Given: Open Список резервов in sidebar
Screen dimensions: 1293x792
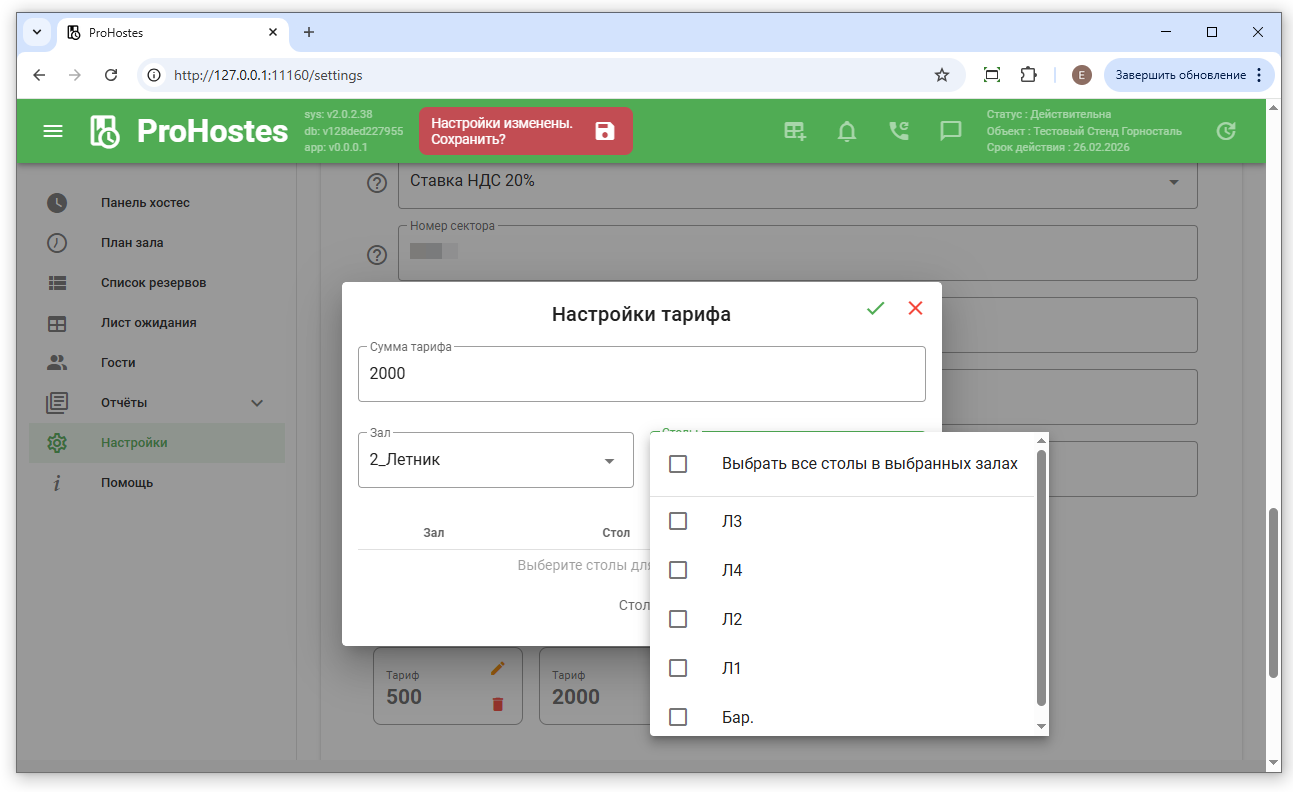Looking at the screenshot, I should click(153, 283).
